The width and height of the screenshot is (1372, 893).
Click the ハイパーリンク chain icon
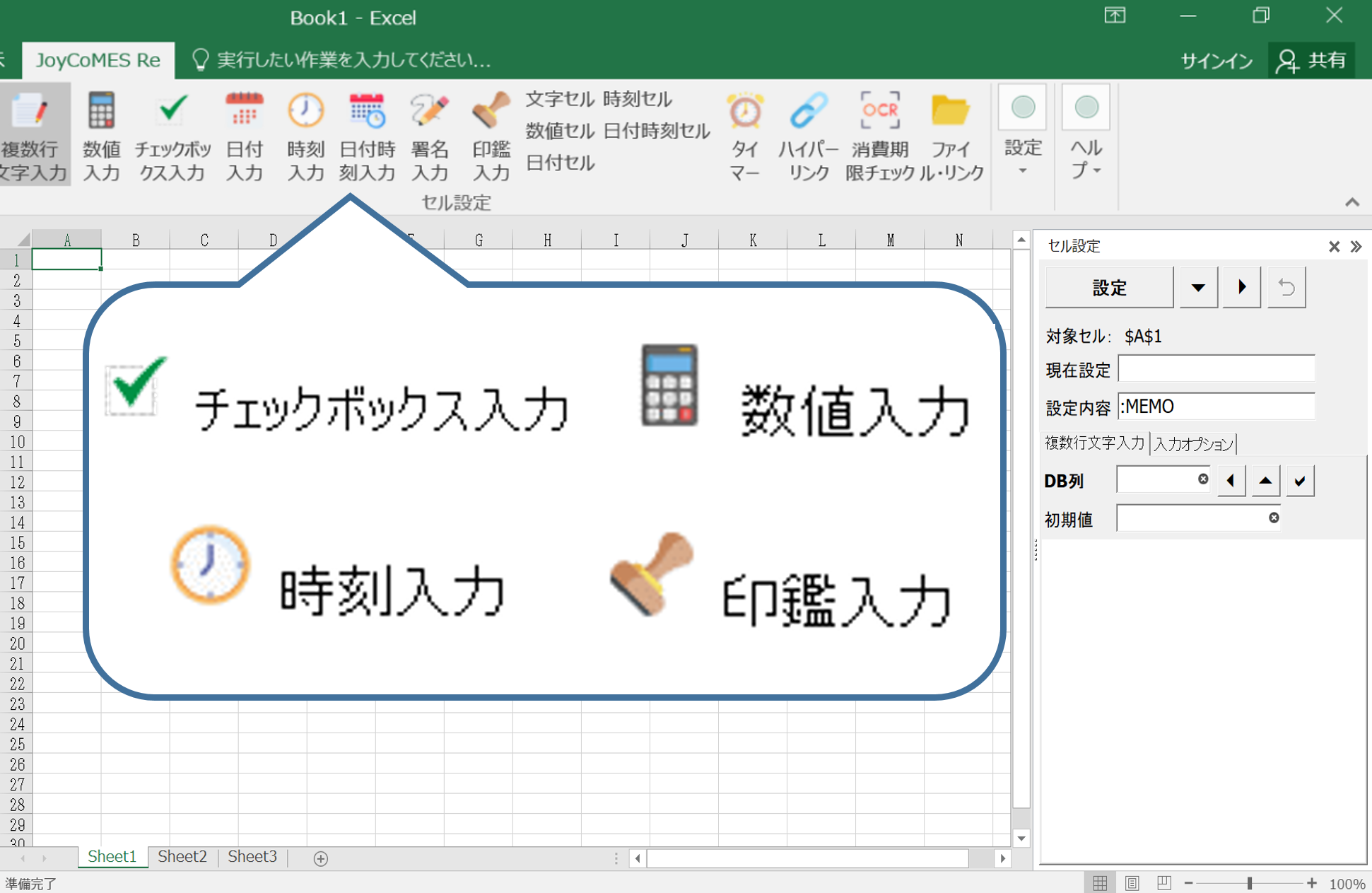pos(808,111)
